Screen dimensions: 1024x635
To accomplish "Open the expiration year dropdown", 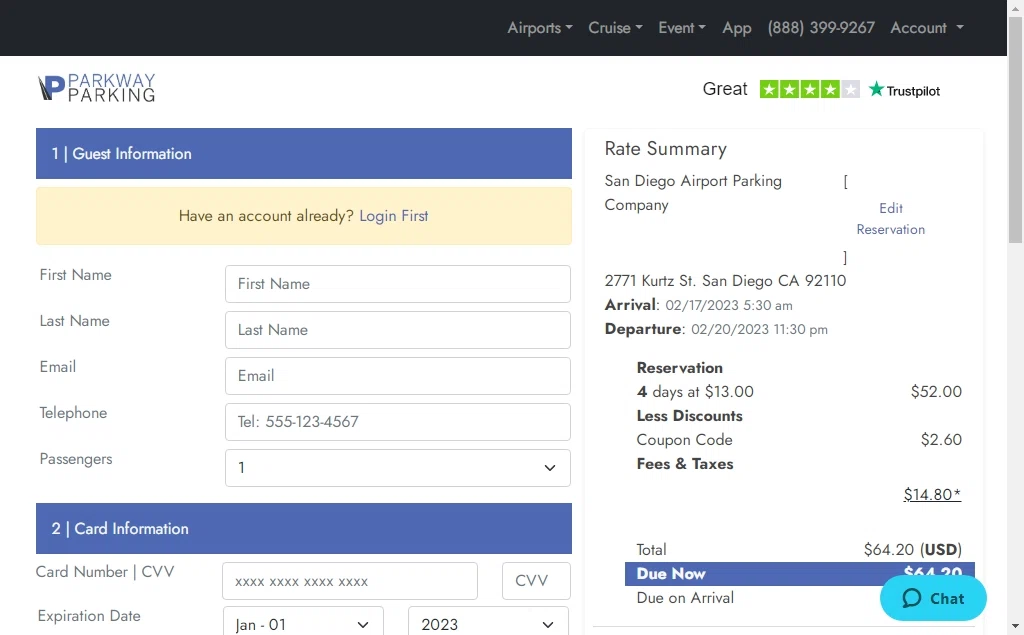I will click(488, 624).
